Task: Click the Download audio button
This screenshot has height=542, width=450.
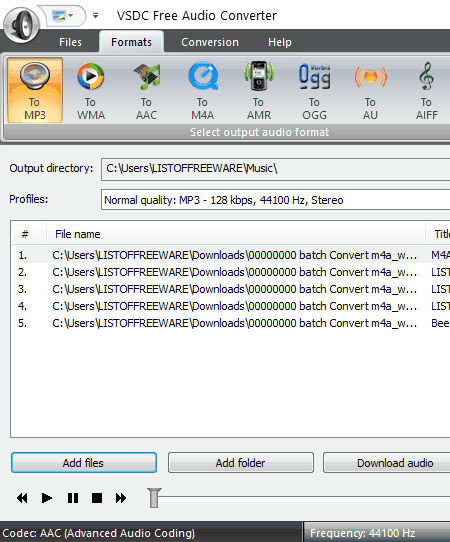Action: [x=387, y=462]
